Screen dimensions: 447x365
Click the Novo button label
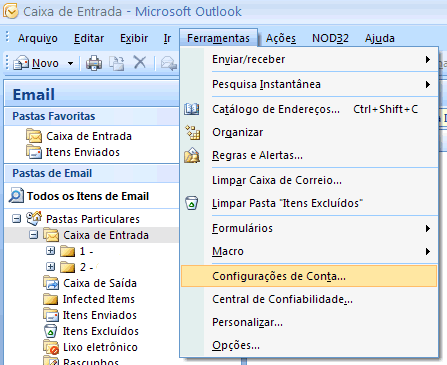[45, 63]
